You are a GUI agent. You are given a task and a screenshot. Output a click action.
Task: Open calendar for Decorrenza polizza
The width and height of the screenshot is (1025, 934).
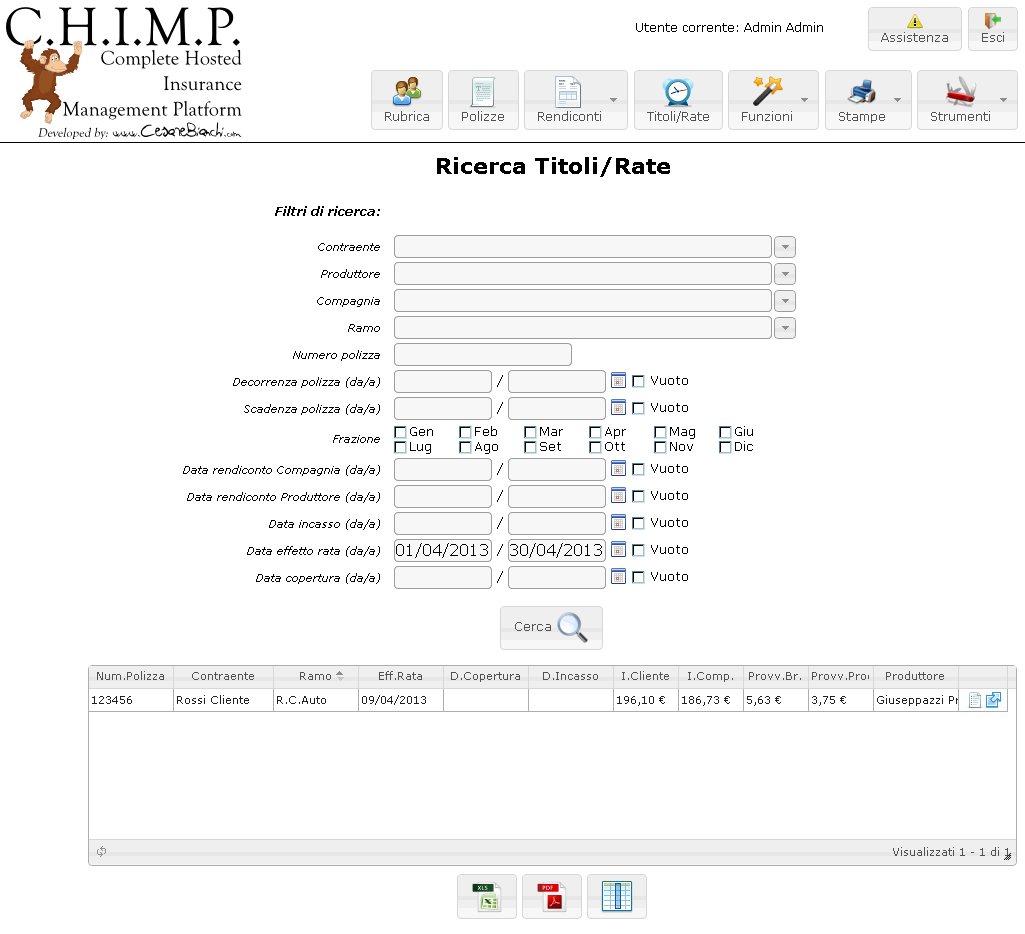tap(618, 380)
